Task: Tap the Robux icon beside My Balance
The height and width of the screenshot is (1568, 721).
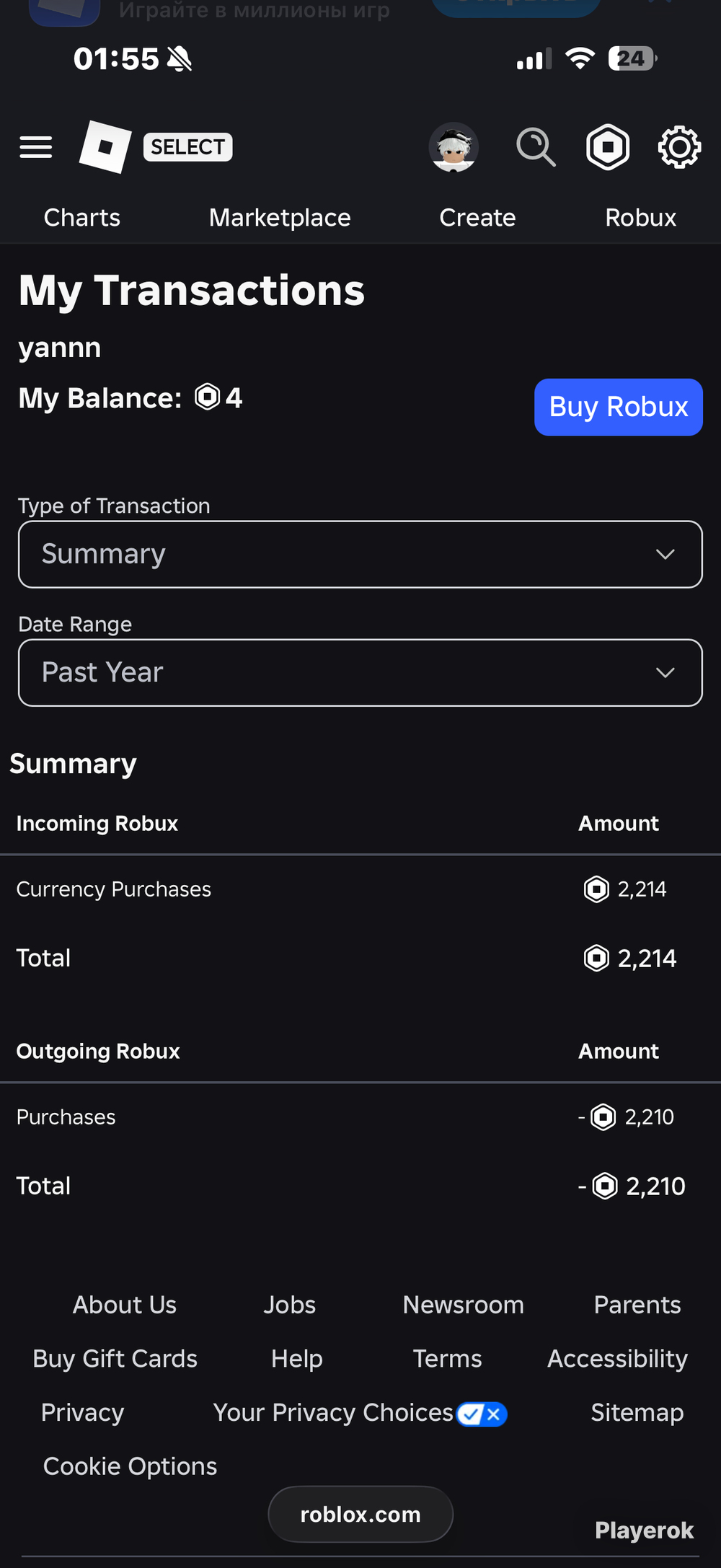Action: 208,397
